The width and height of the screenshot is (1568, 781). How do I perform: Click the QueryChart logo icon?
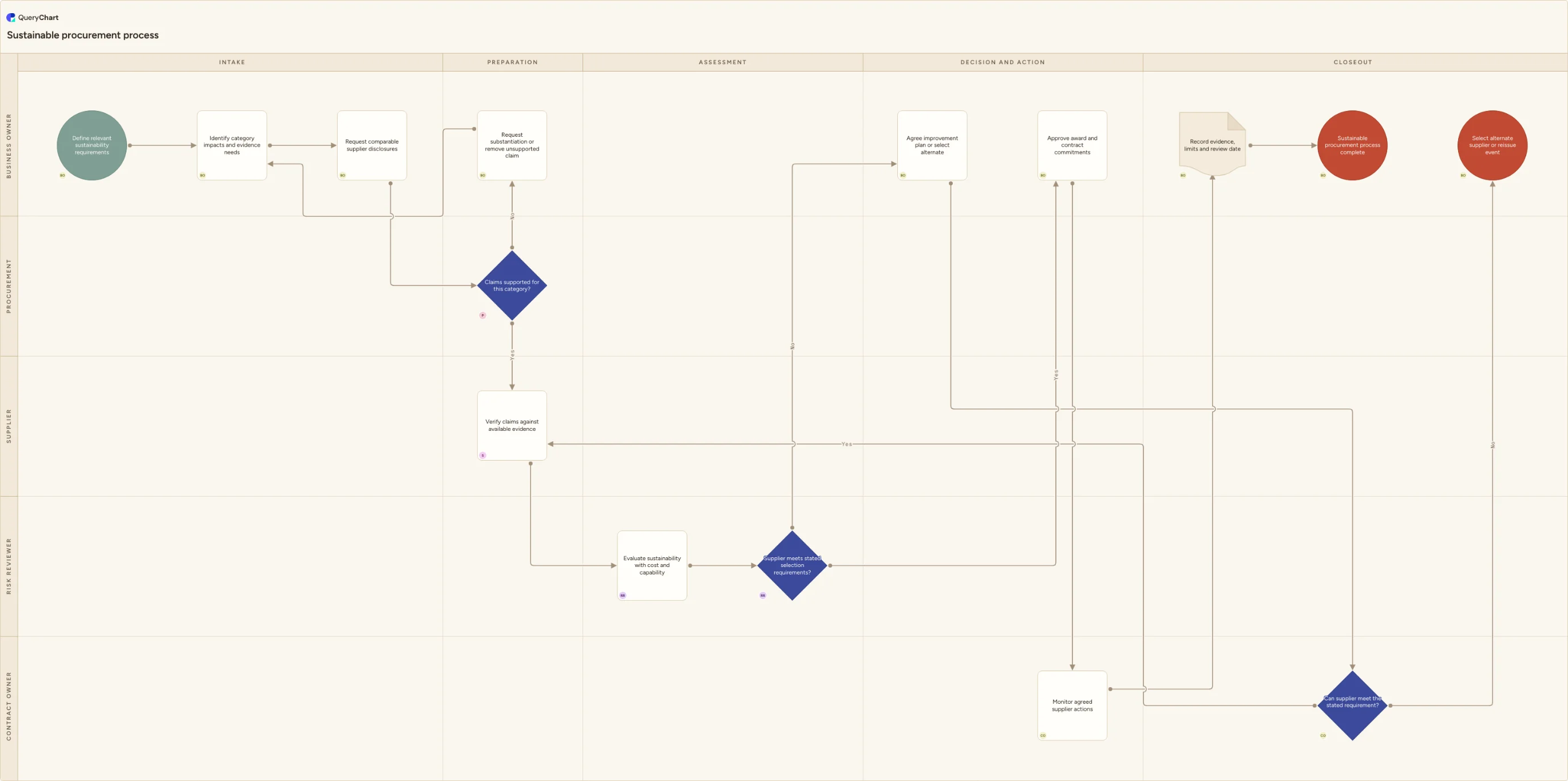pyautogui.click(x=10, y=18)
